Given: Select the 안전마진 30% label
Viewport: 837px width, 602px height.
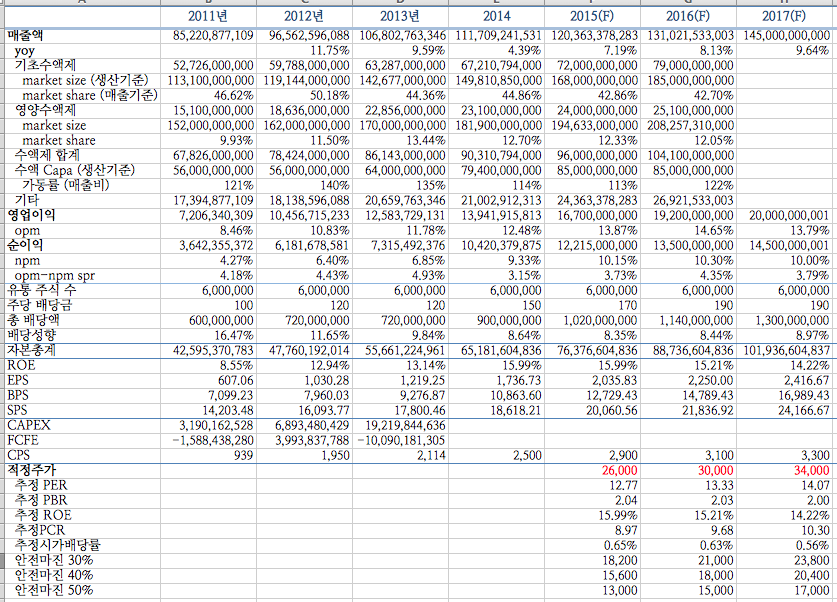Looking at the screenshot, I should coord(53,560).
